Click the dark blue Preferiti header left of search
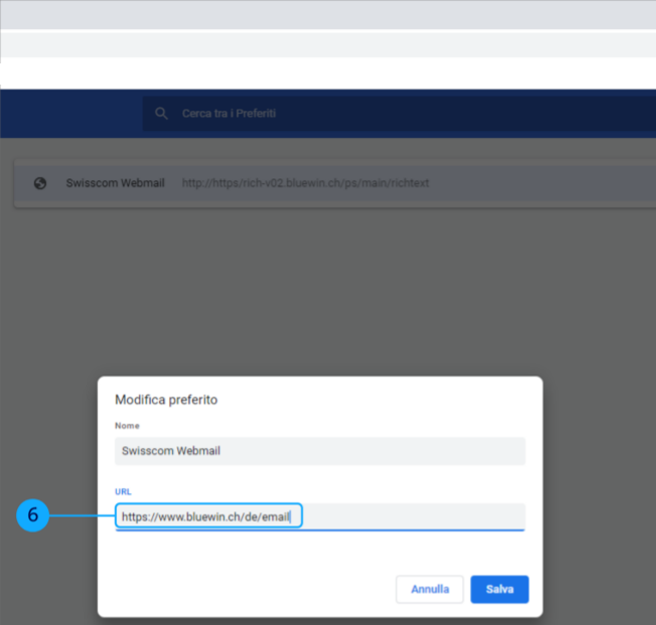The image size is (656, 625). coord(70,114)
